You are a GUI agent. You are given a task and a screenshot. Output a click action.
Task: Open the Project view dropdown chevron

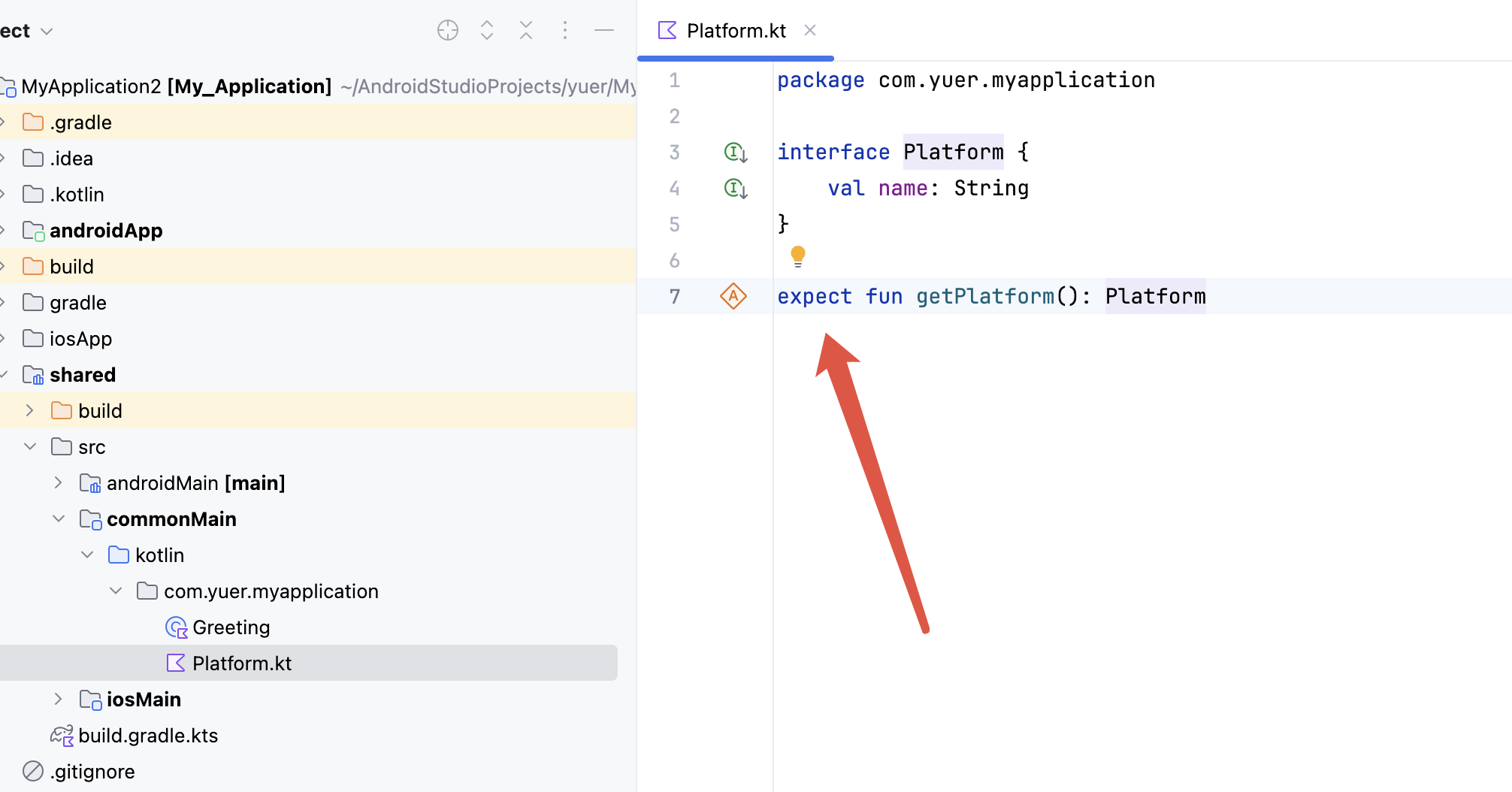(47, 32)
